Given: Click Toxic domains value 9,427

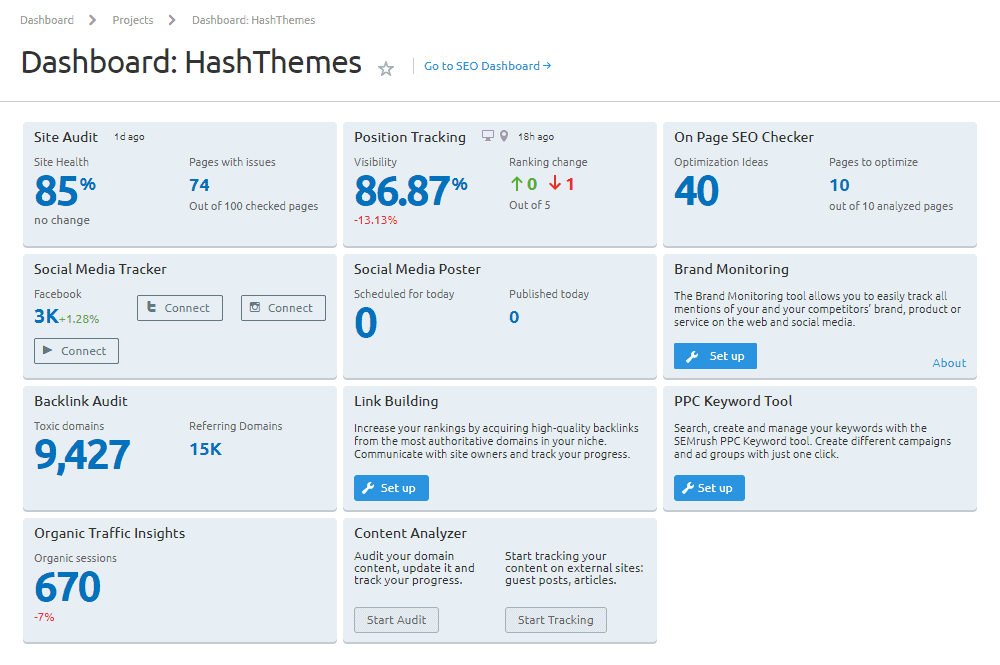Looking at the screenshot, I should point(82,455).
